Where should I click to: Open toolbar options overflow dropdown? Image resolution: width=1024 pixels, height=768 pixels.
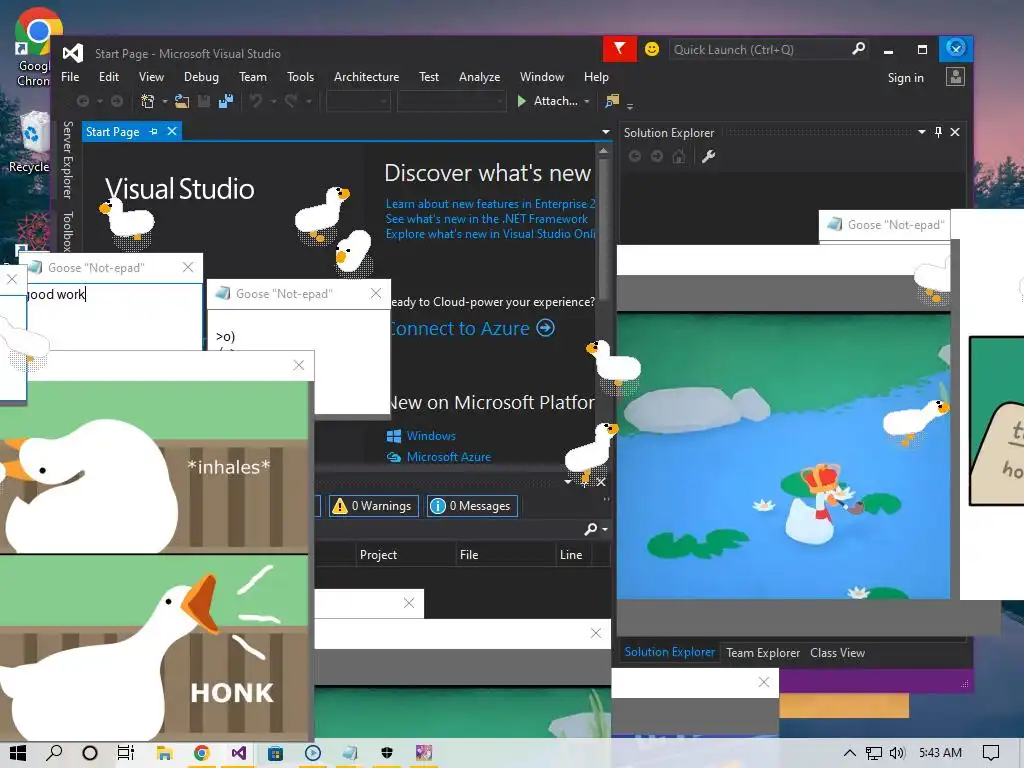630,104
